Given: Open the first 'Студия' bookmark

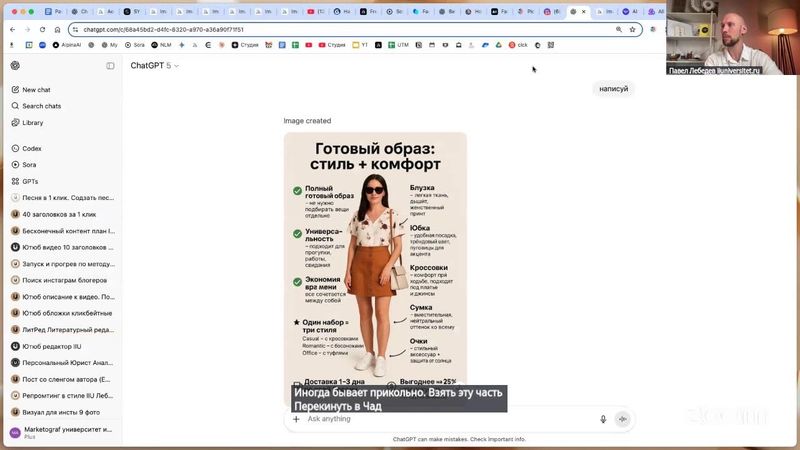Looking at the screenshot, I should coord(245,45).
